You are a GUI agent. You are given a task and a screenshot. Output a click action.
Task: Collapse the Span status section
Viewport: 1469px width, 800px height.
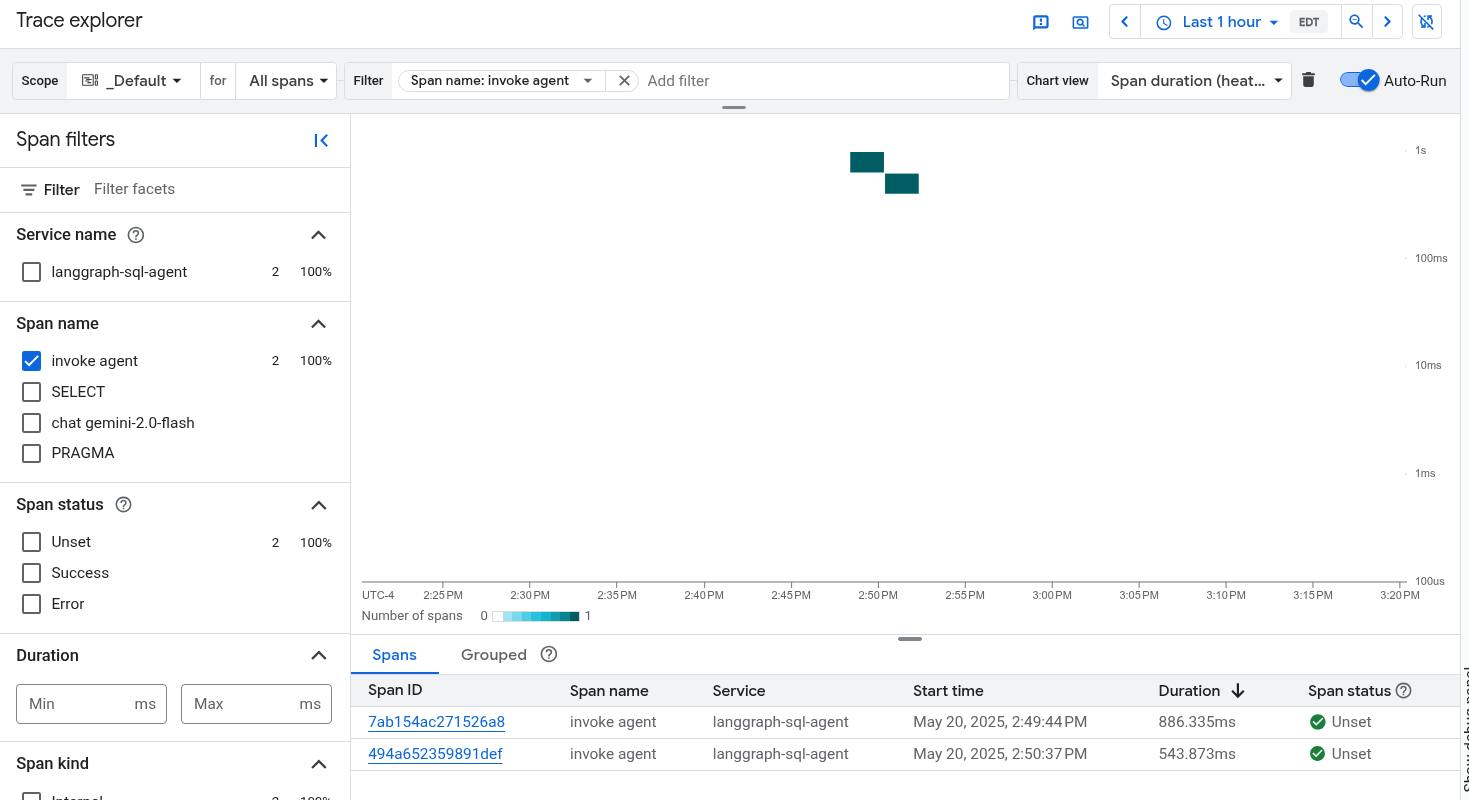pyautogui.click(x=318, y=505)
